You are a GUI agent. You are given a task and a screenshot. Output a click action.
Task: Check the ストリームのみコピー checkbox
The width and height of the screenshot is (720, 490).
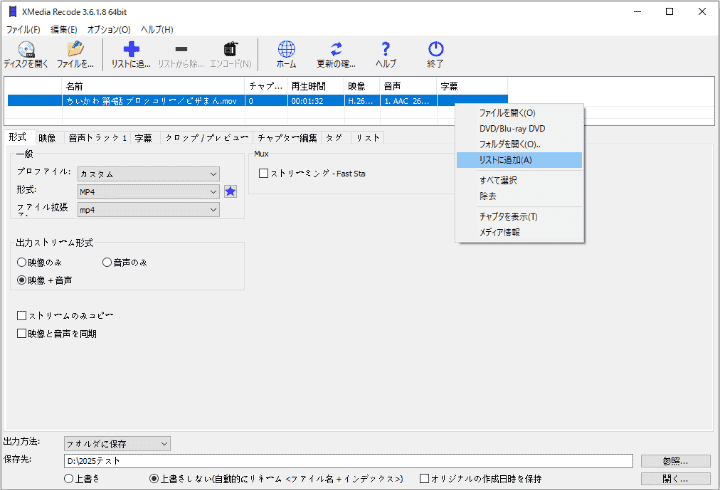pos(22,316)
